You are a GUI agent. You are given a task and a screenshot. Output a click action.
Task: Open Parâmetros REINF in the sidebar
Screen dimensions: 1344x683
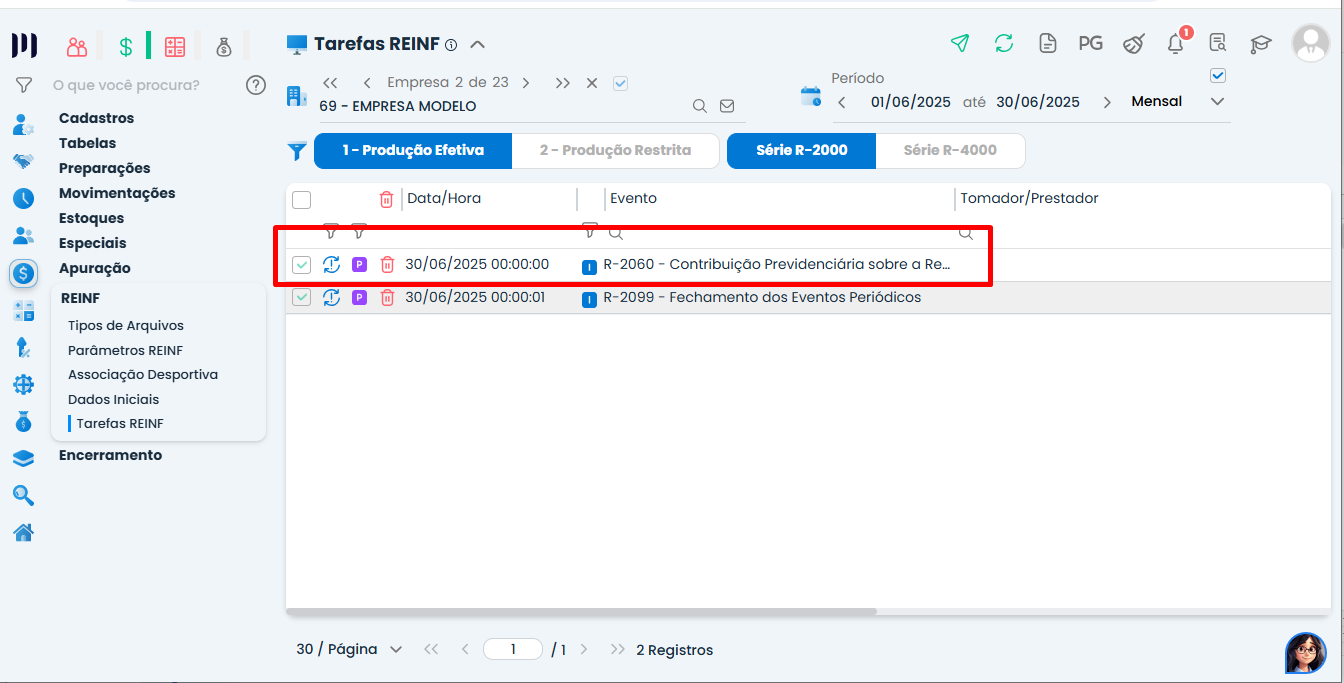[125, 350]
